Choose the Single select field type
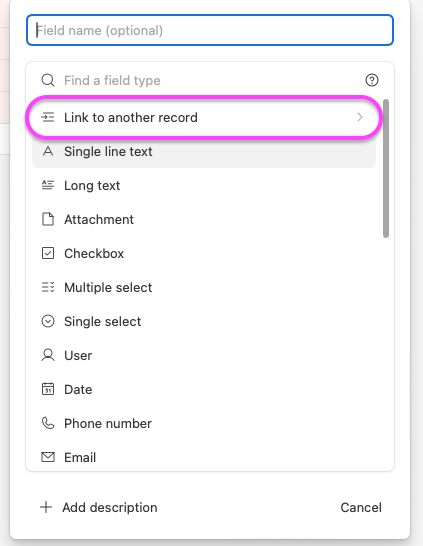 (204, 321)
